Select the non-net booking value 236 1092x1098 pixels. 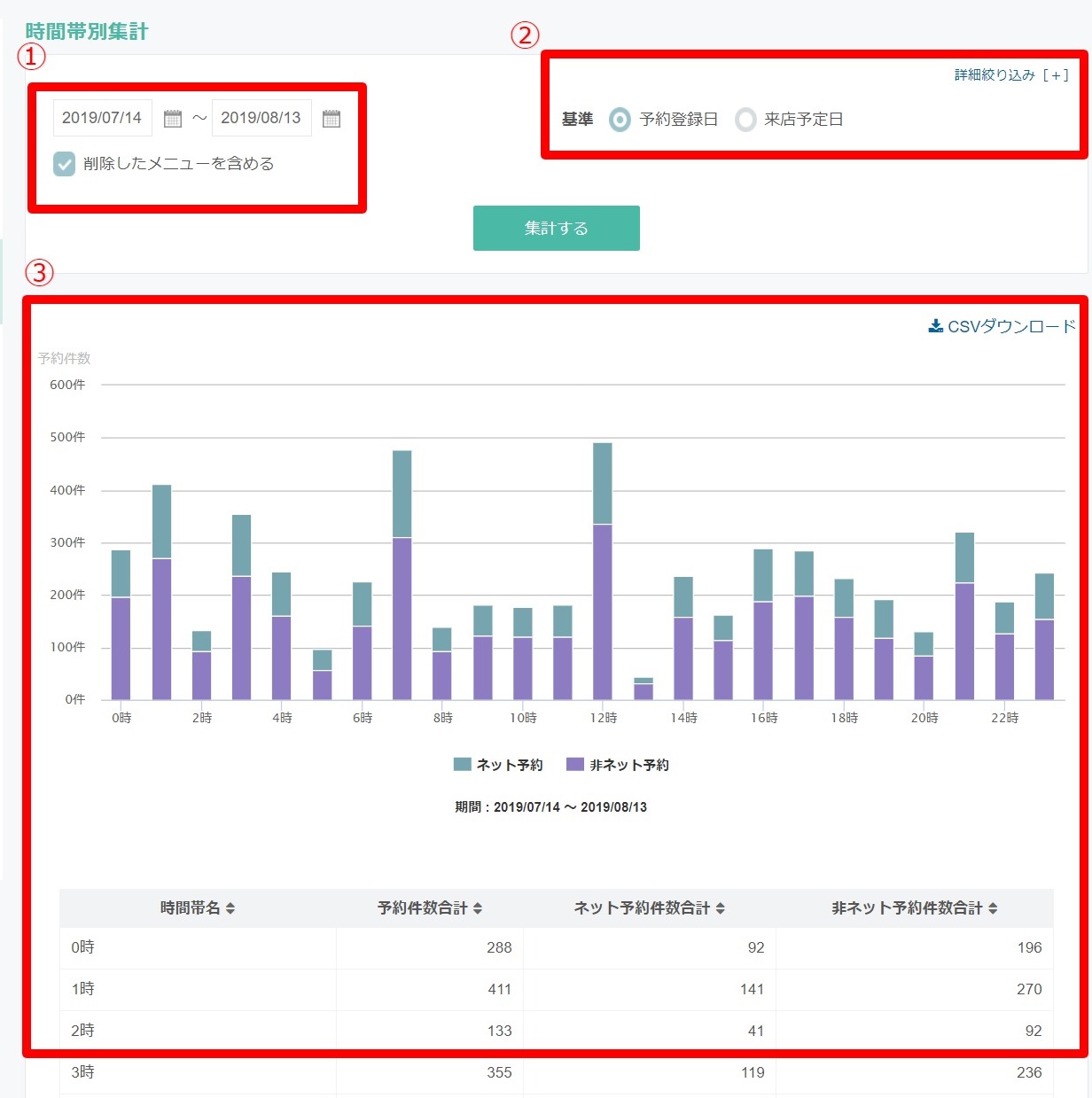point(1029,1072)
